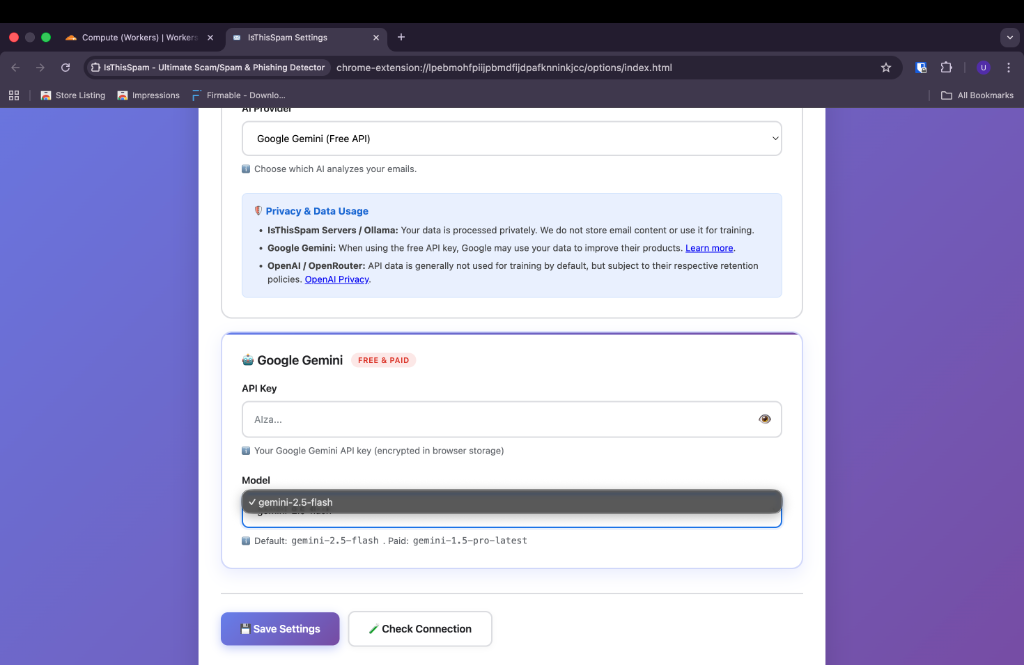1024x665 pixels.
Task: Focus the API Key input field
Action: point(495,419)
